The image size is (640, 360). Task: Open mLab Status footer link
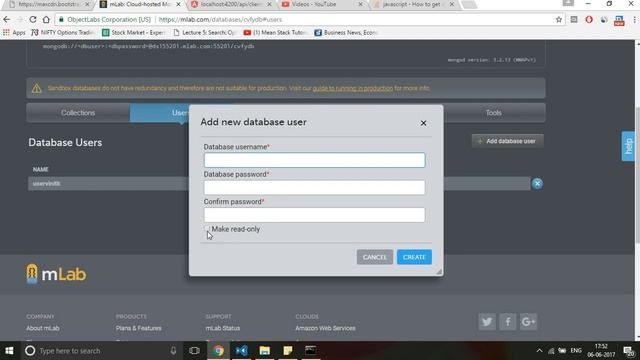tap(223, 328)
